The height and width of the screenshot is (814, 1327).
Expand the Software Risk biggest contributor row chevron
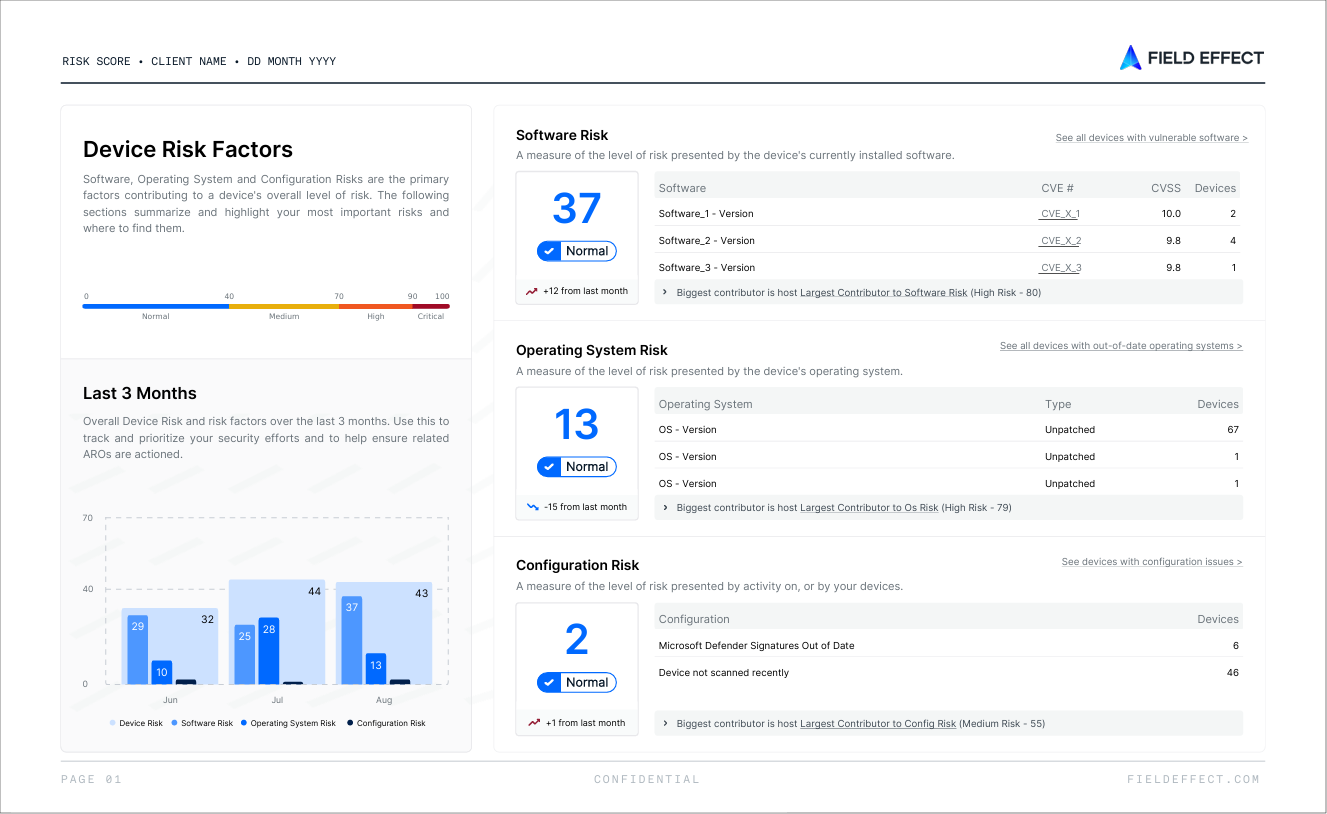666,293
